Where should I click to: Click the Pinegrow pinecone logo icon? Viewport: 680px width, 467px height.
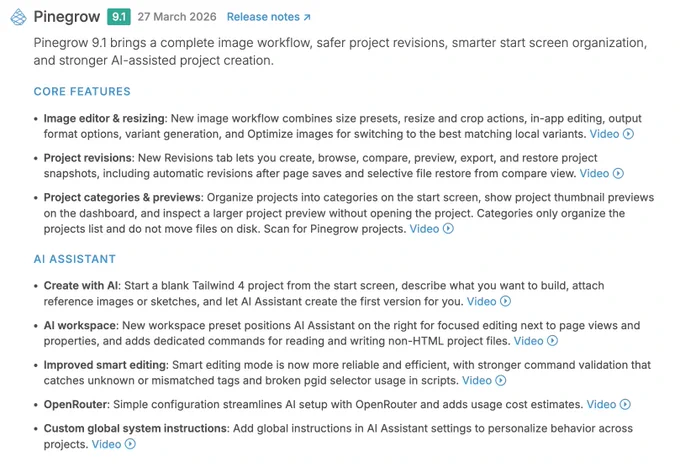pos(19,17)
